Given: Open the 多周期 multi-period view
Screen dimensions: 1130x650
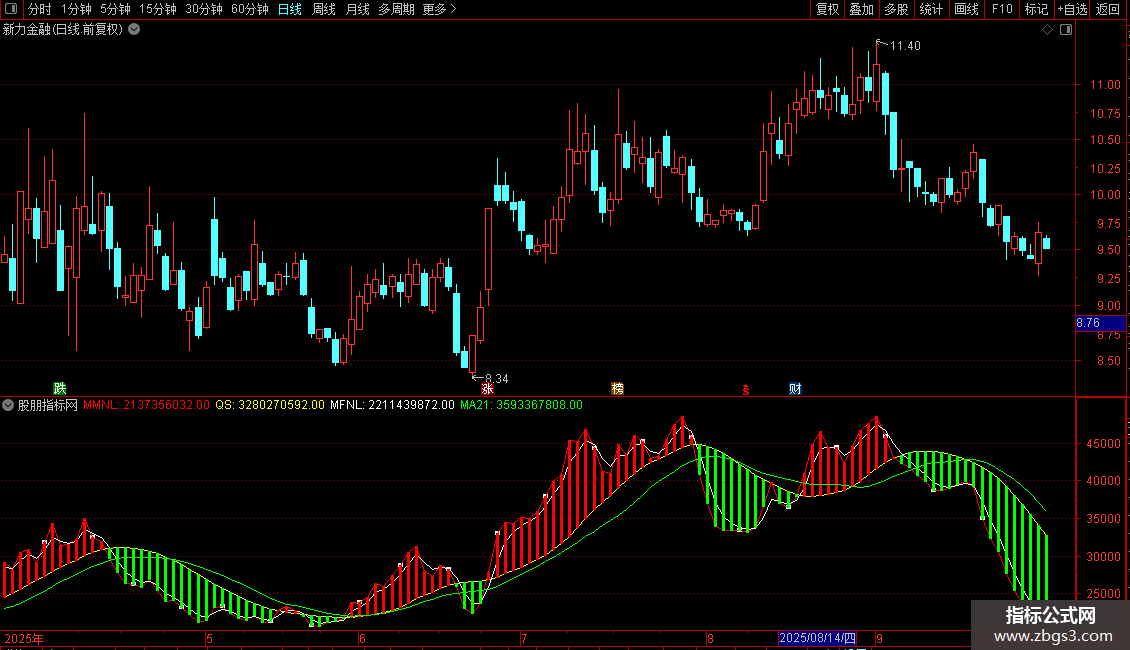Looking at the screenshot, I should pyautogui.click(x=396, y=9).
